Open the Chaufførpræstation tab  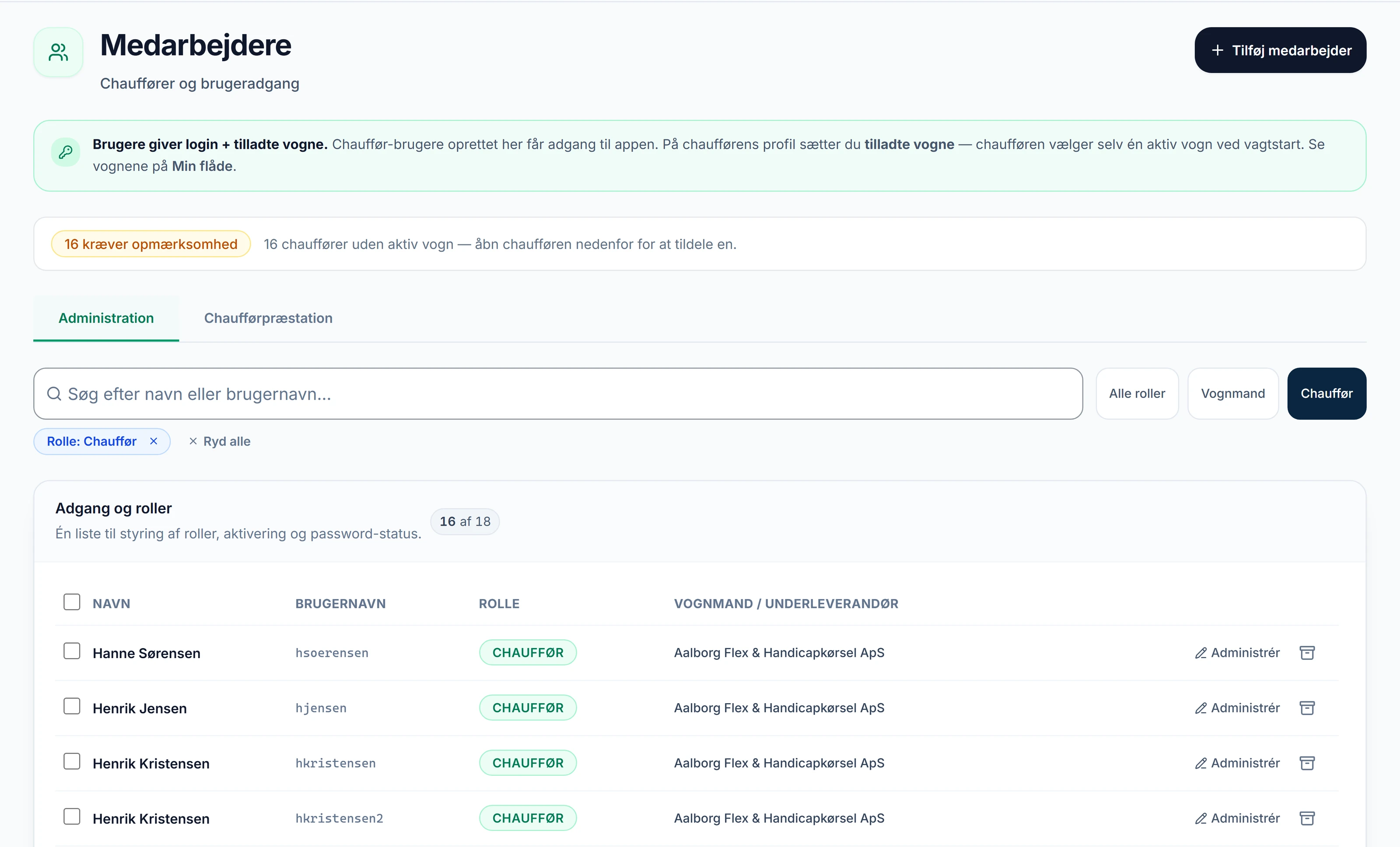pos(268,318)
